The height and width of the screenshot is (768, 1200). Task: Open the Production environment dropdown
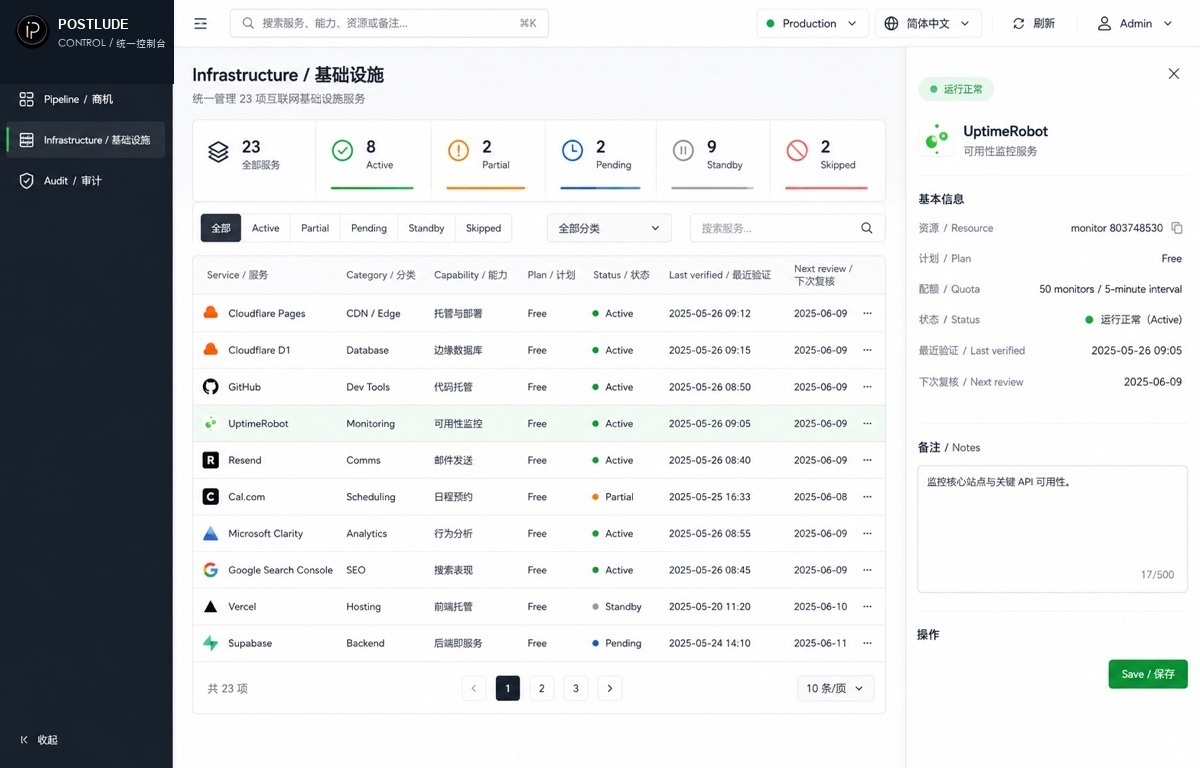[x=812, y=23]
